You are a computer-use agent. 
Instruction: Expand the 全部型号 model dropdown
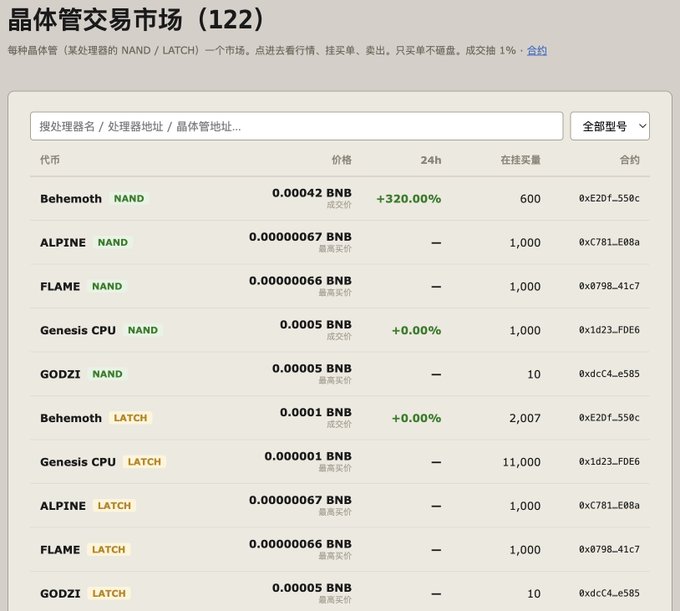(x=610, y=126)
